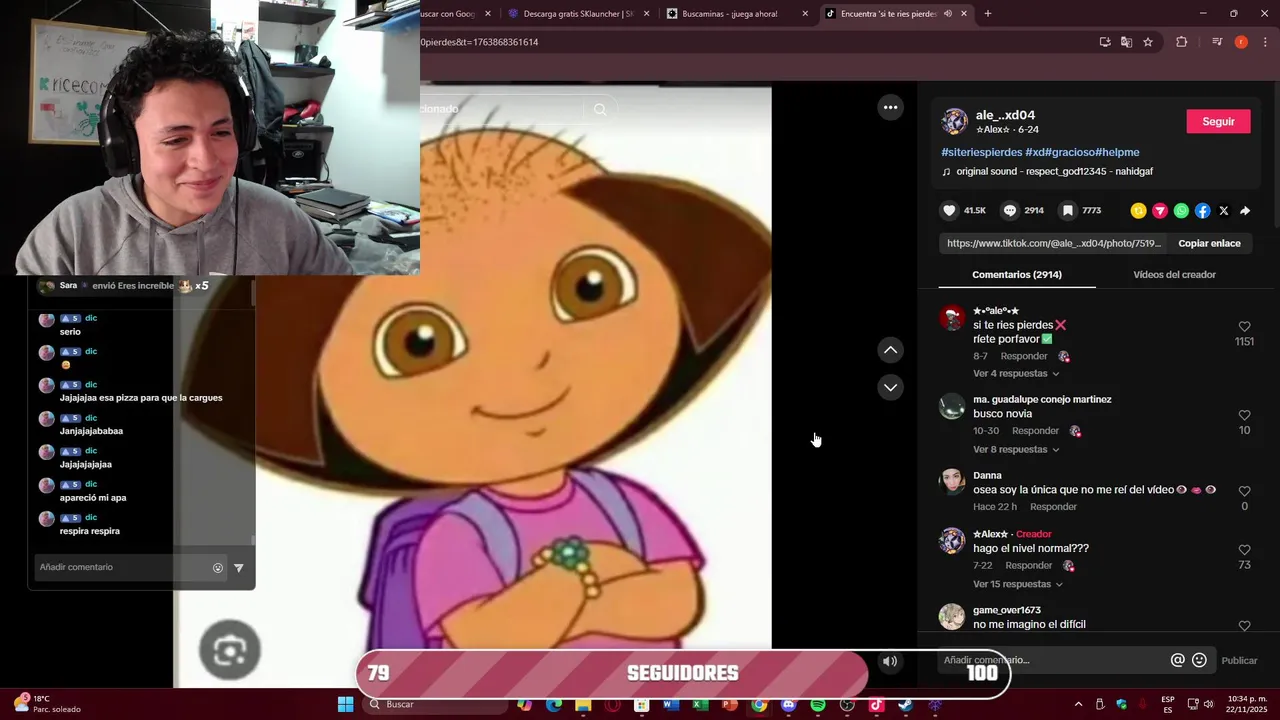The image size is (1280, 720).
Task: Click the taskbar 'Buscar' search box
Action: pyautogui.click(x=435, y=704)
